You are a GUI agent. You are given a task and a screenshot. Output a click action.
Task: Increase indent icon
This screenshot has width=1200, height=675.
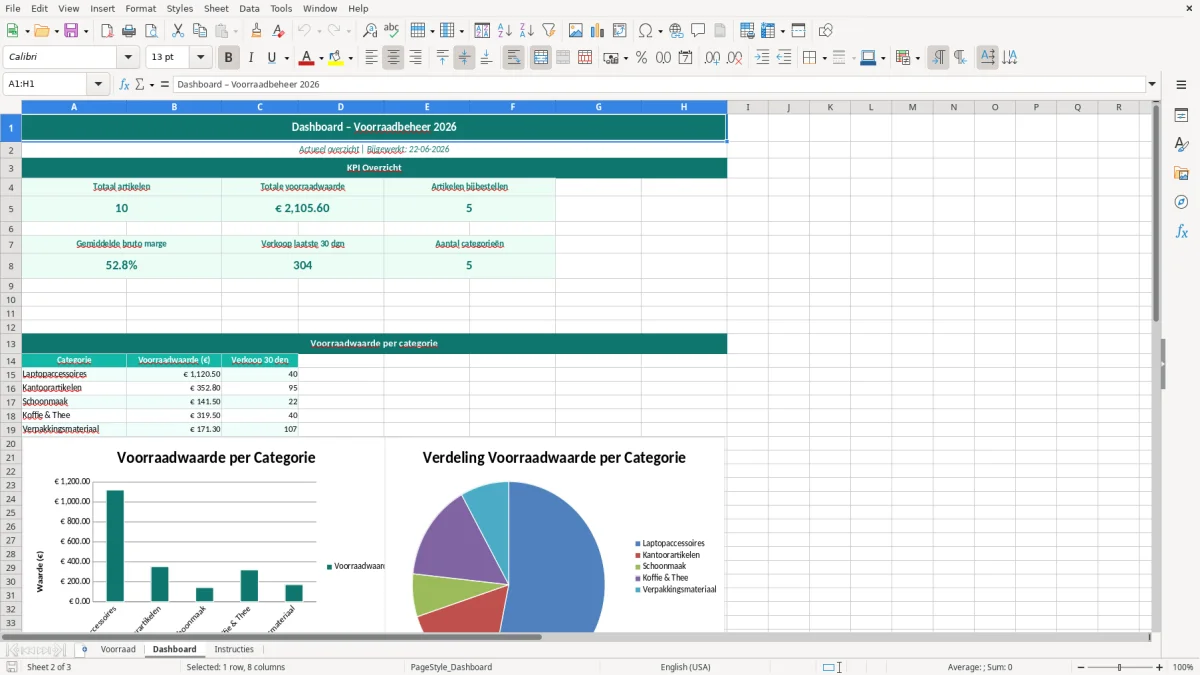click(762, 58)
